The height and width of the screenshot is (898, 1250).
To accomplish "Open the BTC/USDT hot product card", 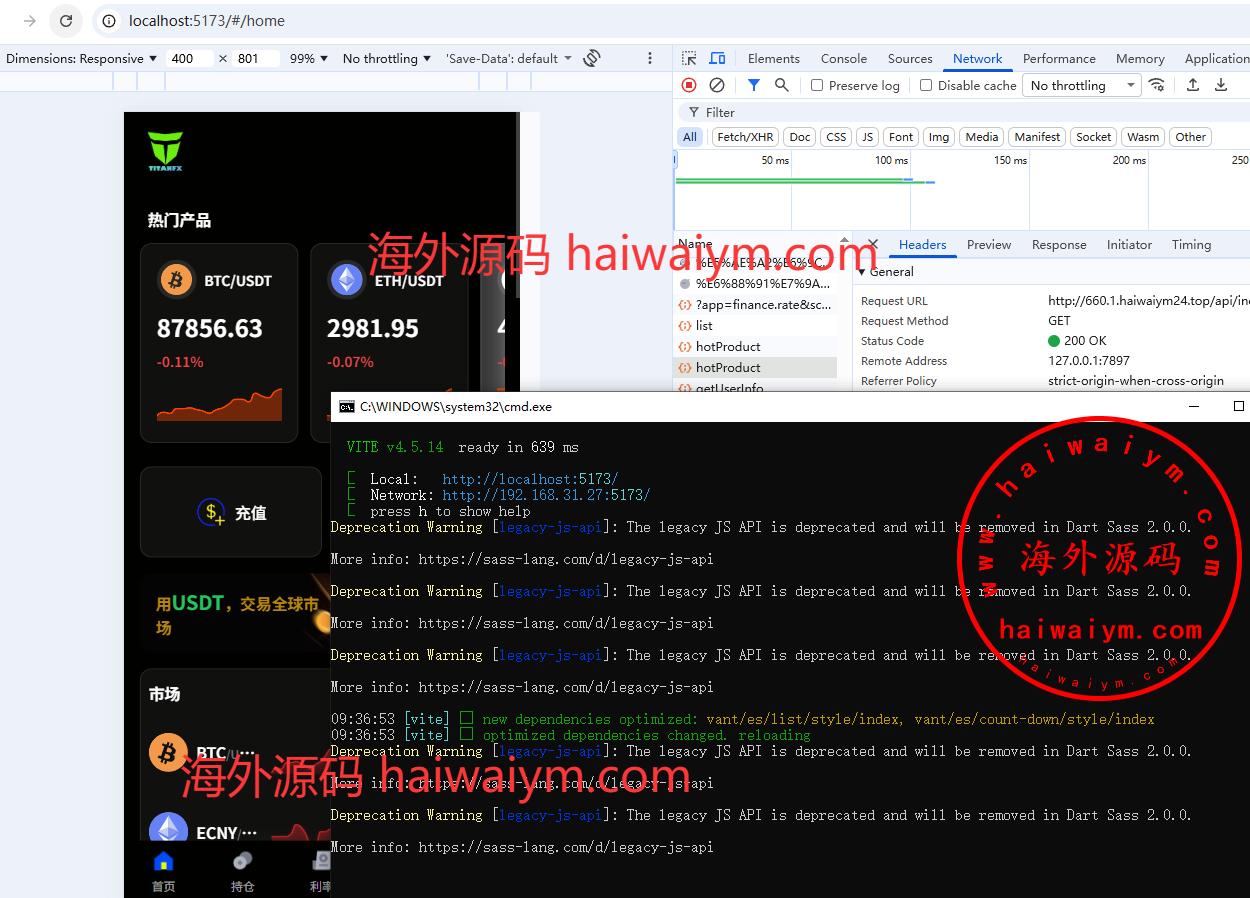I will (219, 342).
